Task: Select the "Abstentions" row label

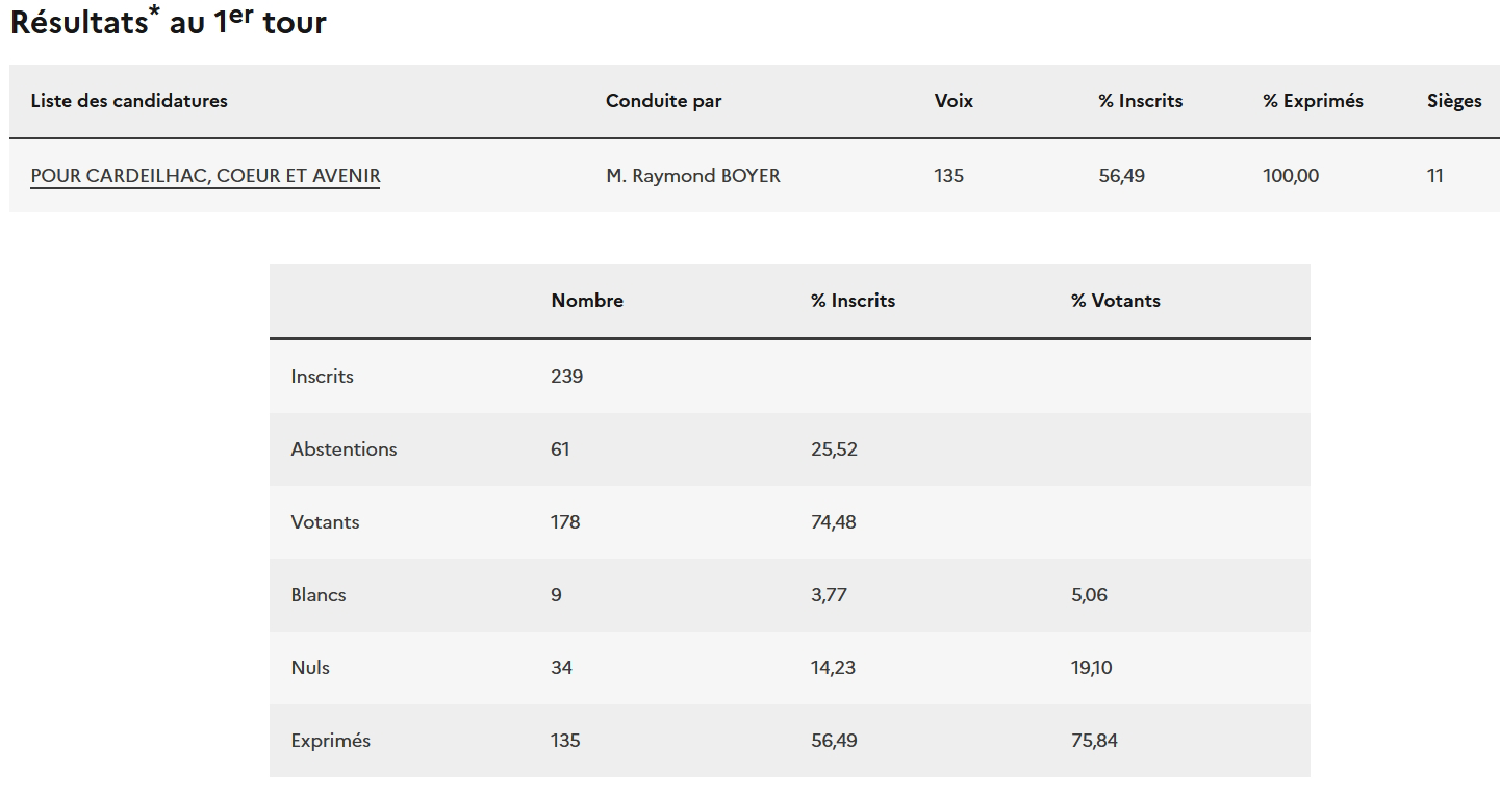Action: coord(344,450)
